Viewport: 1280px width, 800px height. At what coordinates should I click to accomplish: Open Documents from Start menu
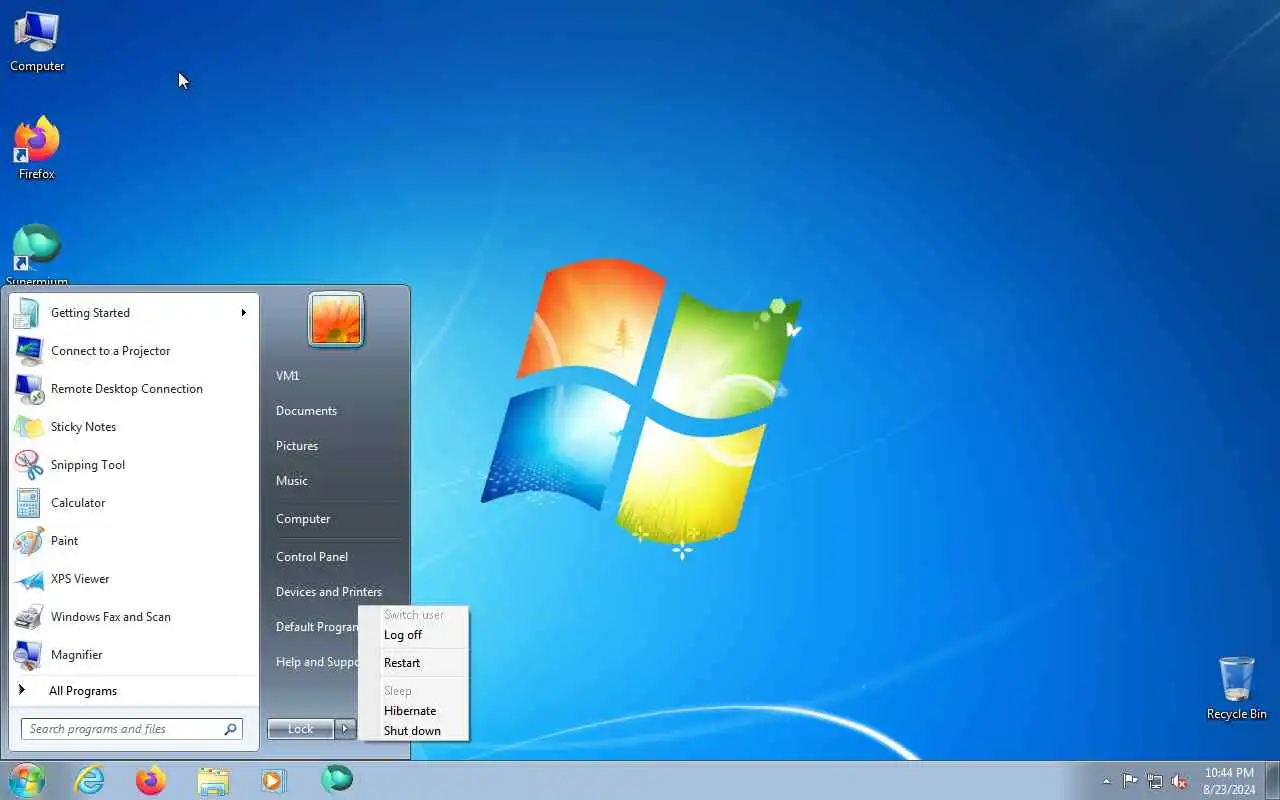point(306,411)
